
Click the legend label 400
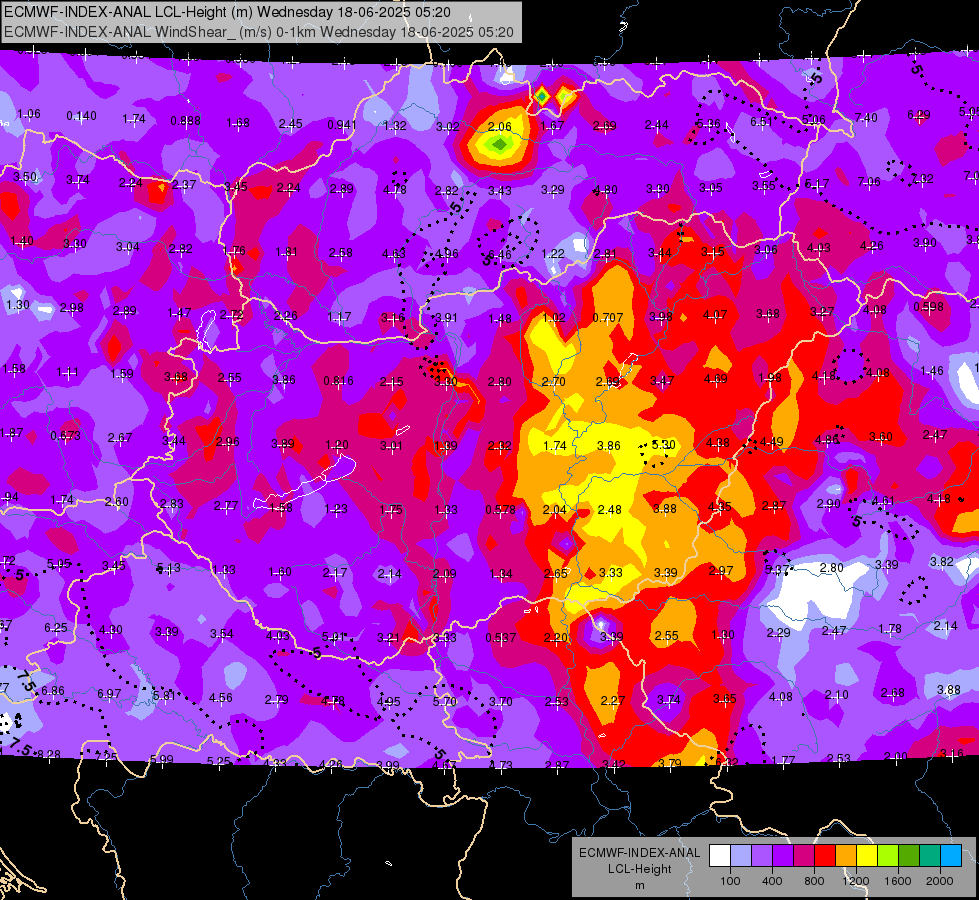tap(772, 881)
